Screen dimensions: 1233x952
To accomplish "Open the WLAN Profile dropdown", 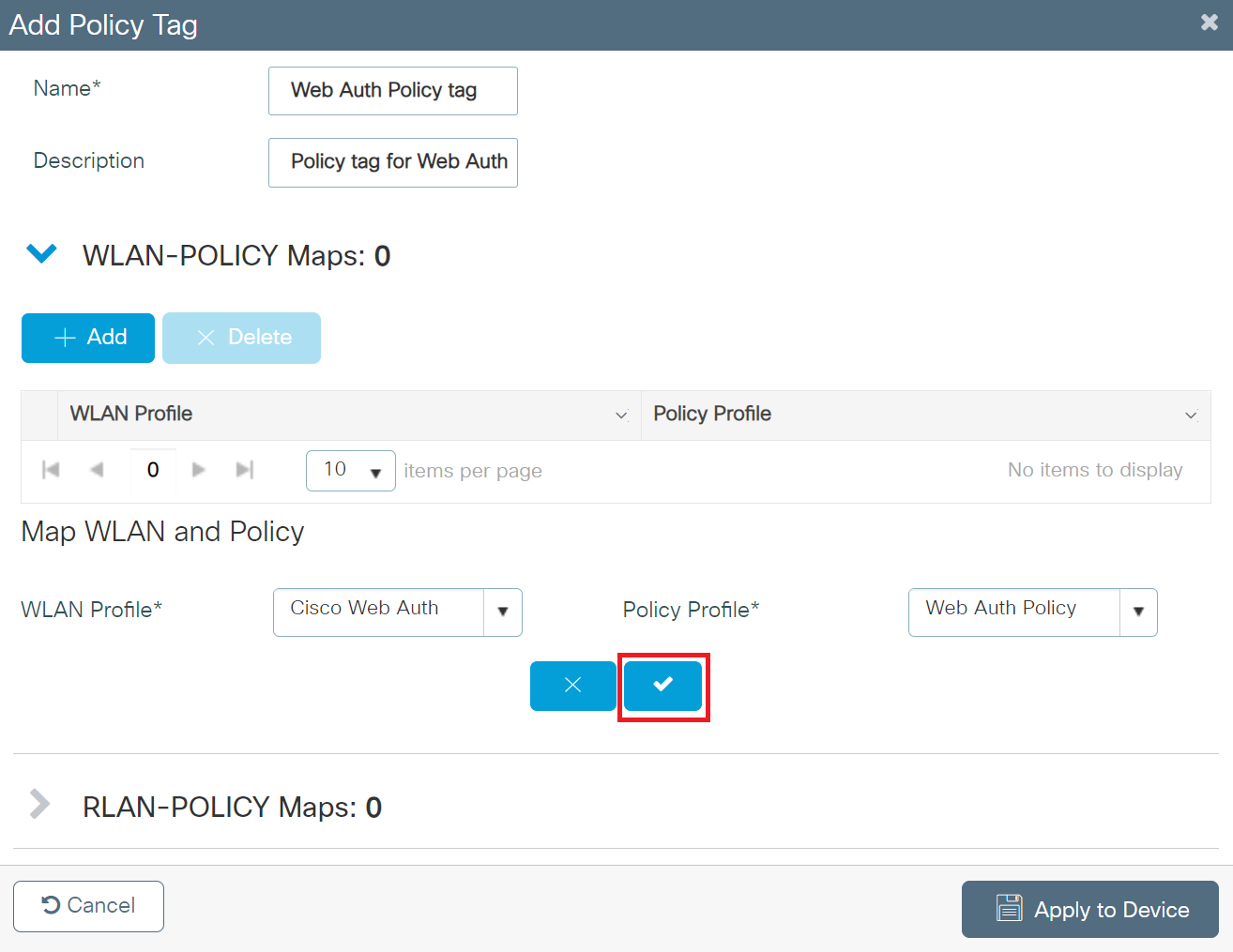I will 503,612.
